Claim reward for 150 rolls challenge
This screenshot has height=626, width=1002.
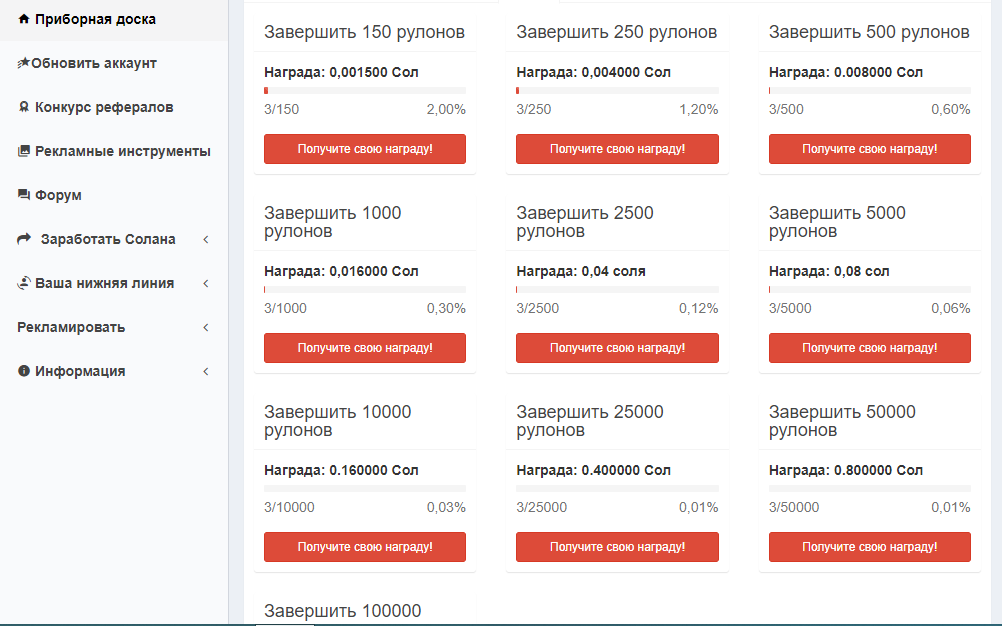pos(365,149)
